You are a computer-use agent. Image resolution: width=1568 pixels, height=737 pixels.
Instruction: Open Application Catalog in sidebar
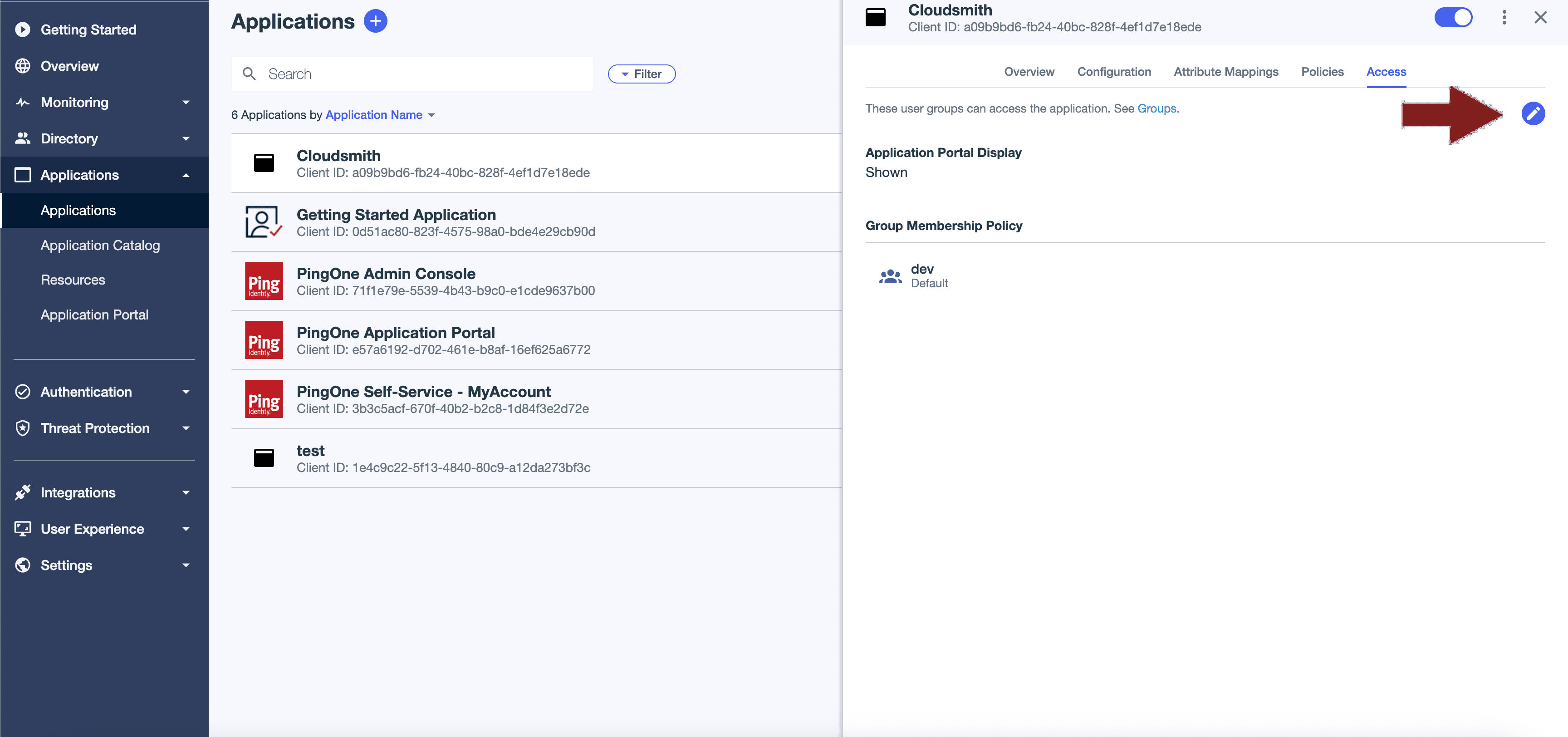(100, 245)
